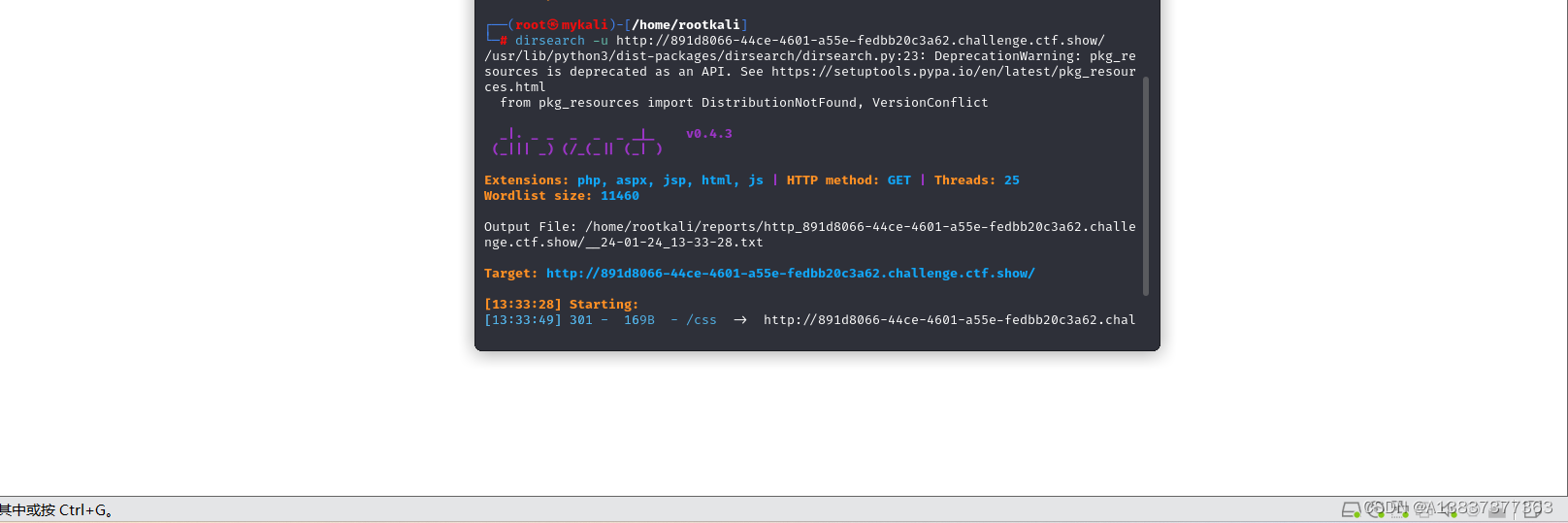Click the 'html,' extension value
The image size is (1568, 523).
tap(721, 180)
